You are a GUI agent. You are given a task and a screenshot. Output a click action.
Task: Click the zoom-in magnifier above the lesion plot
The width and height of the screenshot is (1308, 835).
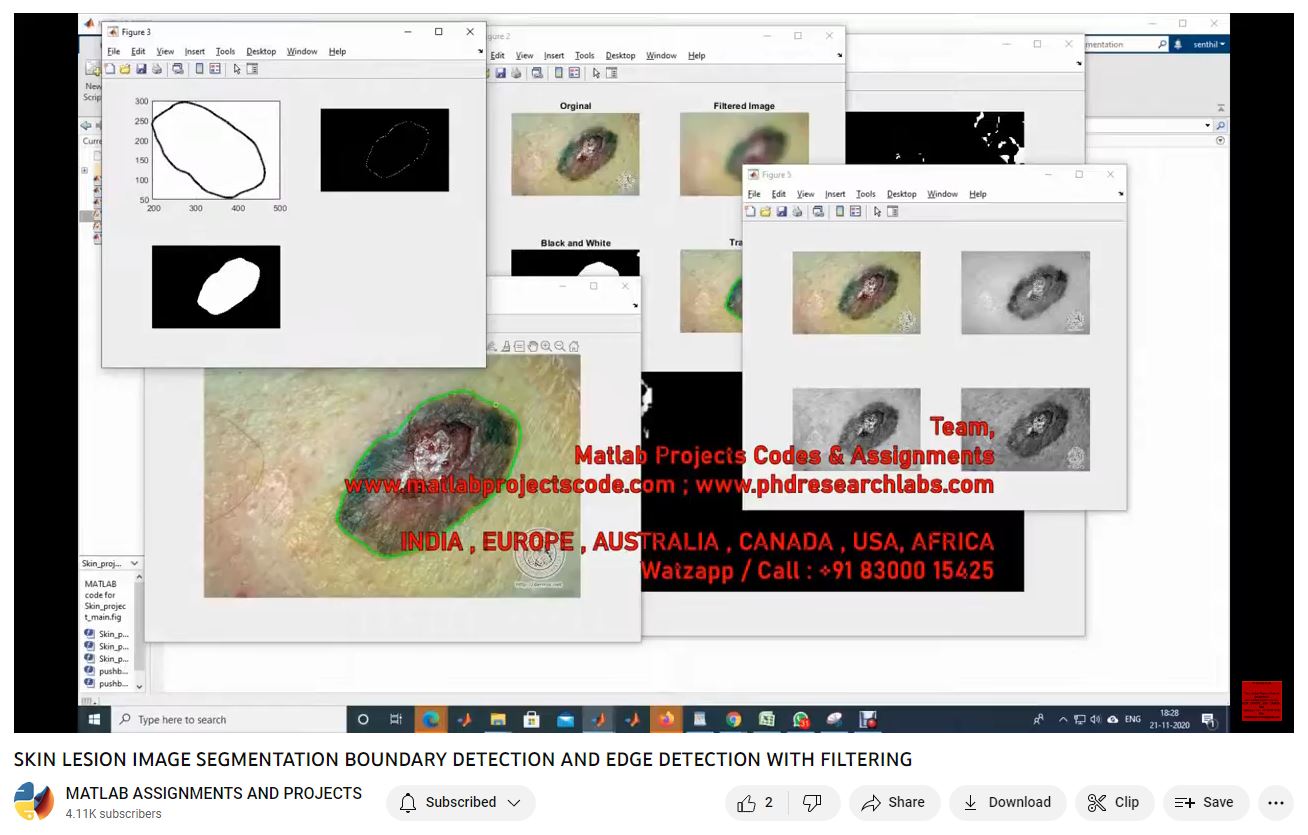click(546, 346)
